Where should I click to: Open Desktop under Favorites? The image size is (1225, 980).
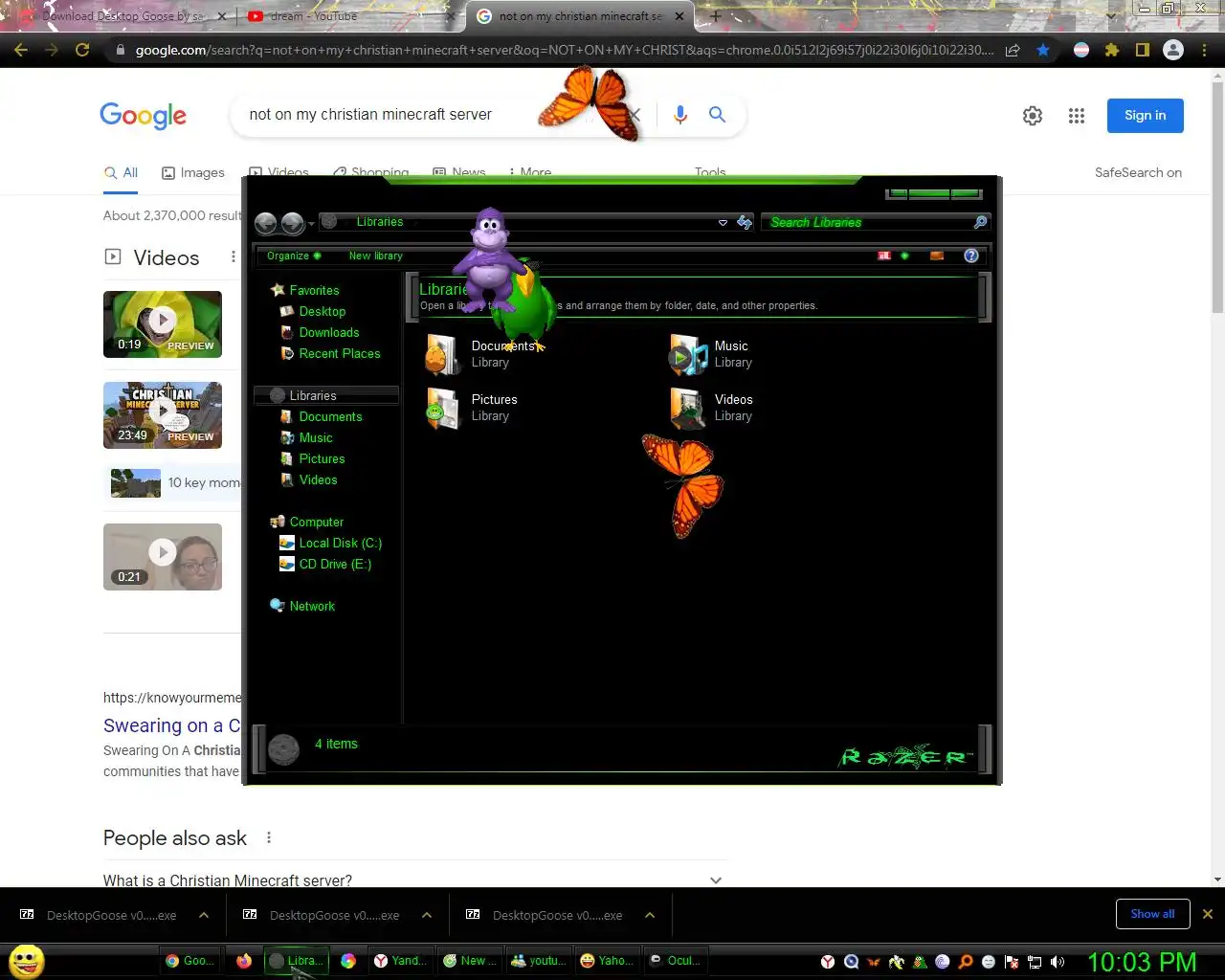point(323,311)
